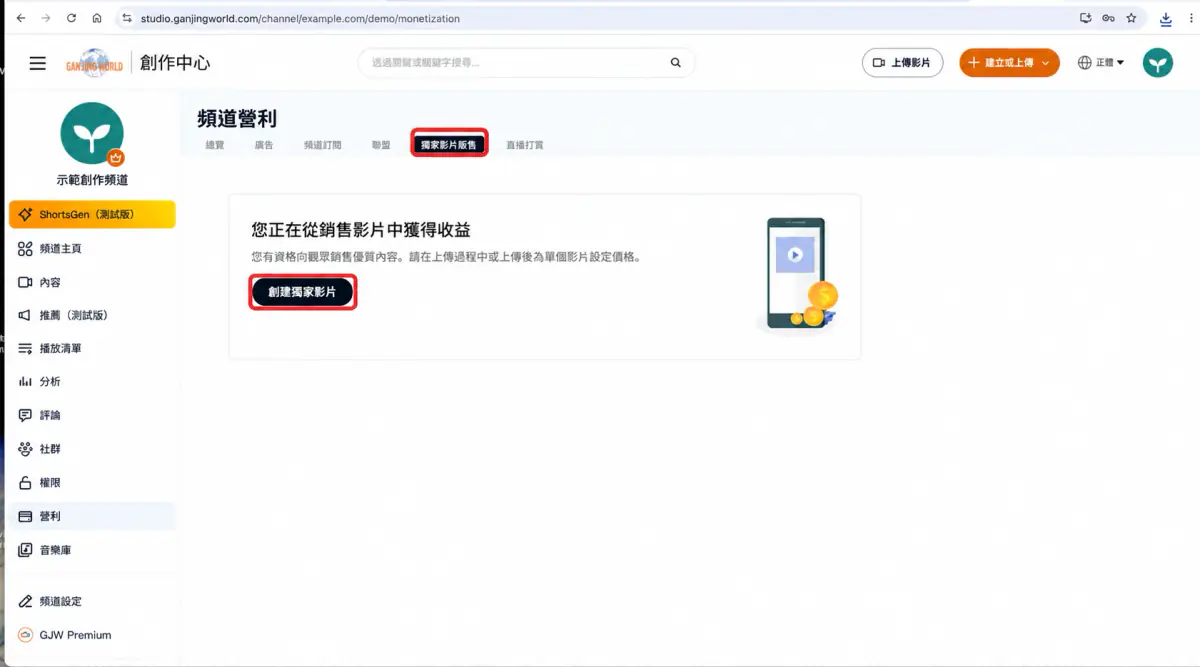Viewport: 1200px width, 667px height.
Task: Open 頻道設定 in the sidebar
Action: pyautogui.click(x=92, y=602)
